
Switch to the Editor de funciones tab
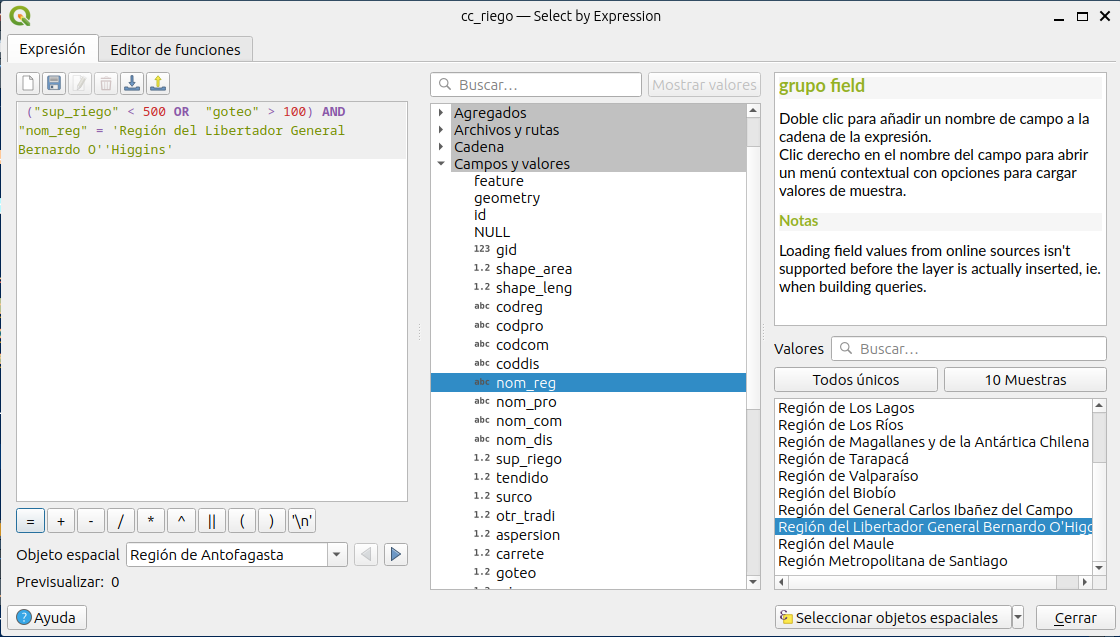point(175,49)
